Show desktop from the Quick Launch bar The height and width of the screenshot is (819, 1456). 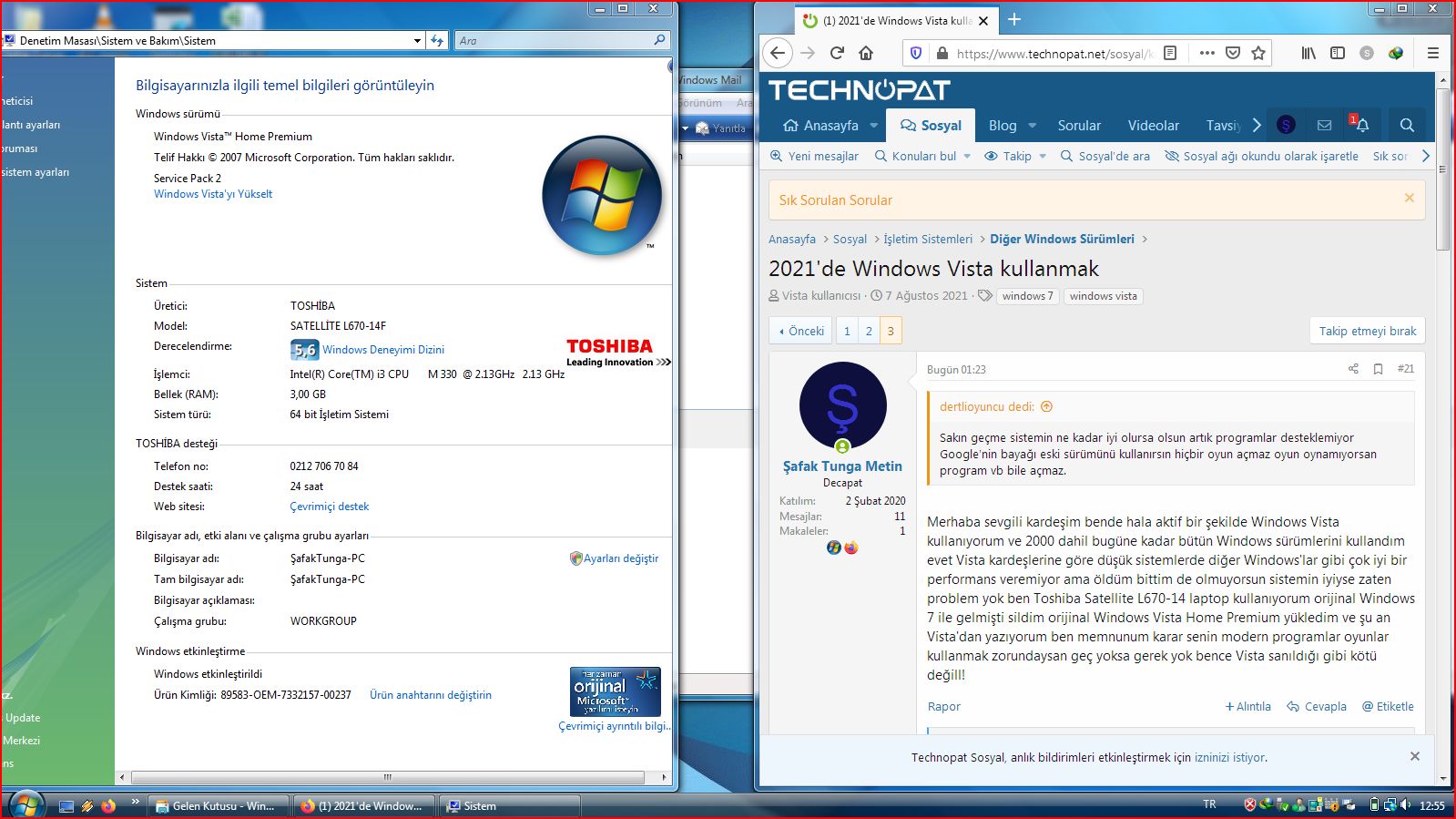66,805
